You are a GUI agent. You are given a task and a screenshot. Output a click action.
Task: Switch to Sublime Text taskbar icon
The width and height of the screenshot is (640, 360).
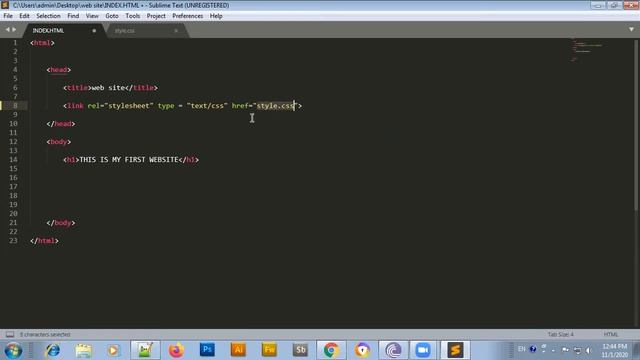455,350
